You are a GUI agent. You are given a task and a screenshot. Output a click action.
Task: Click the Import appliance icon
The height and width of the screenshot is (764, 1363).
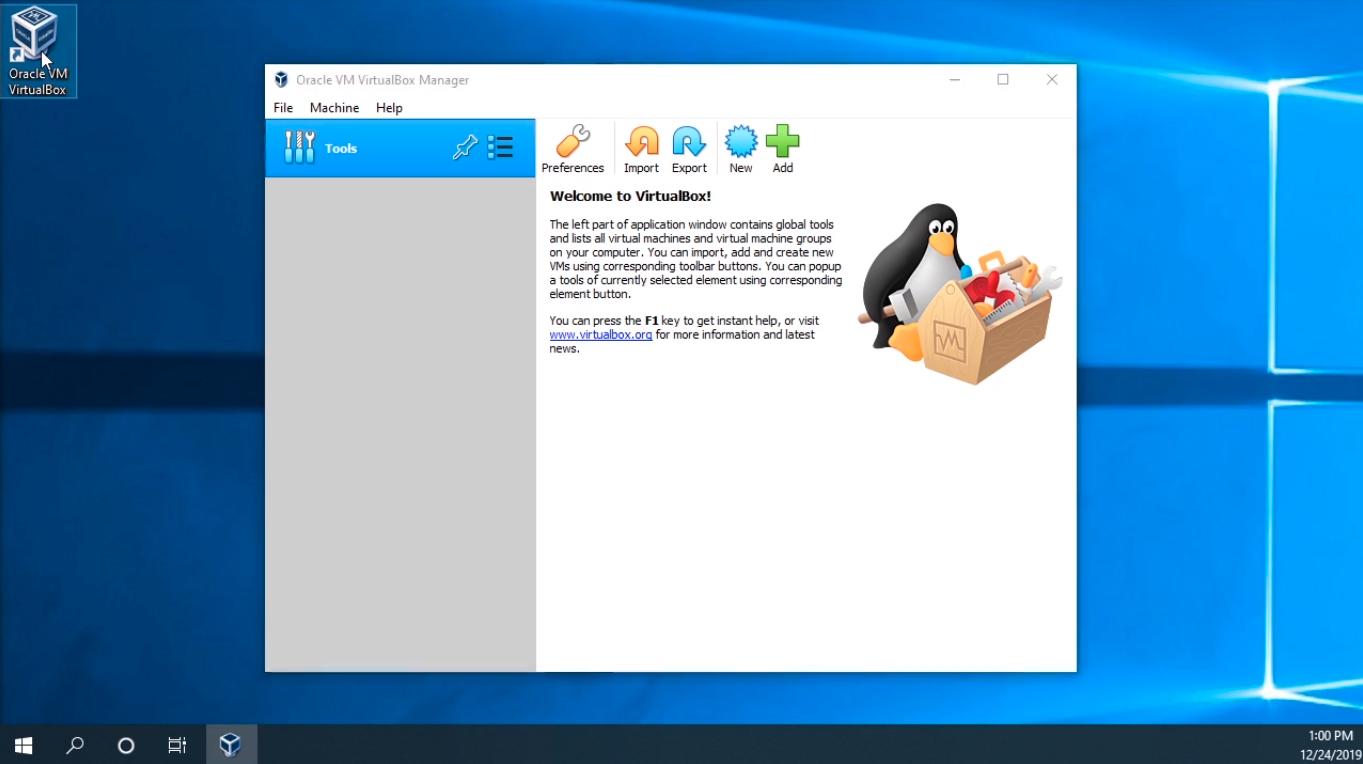click(x=641, y=149)
